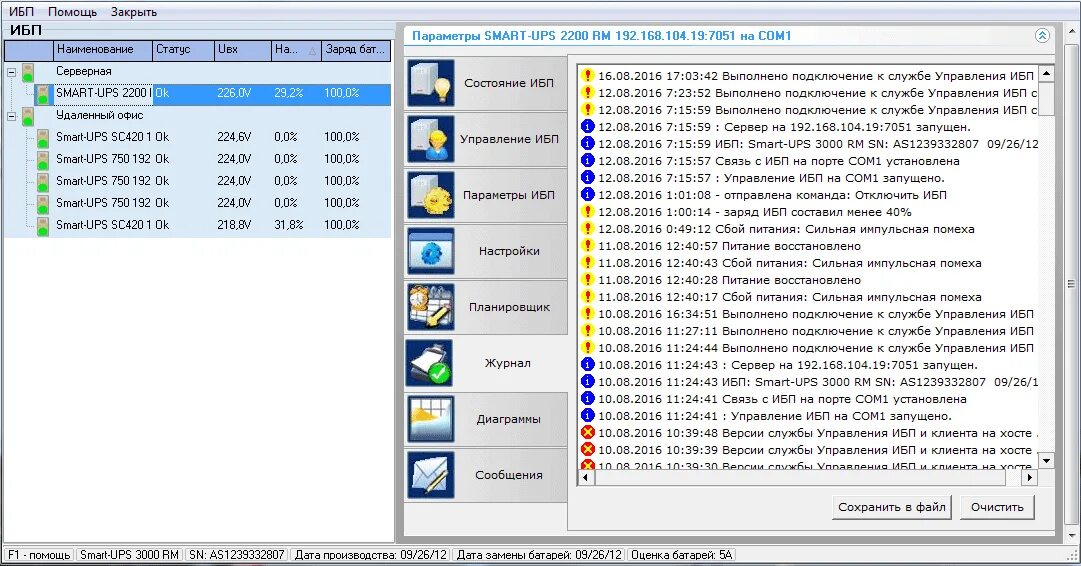Screen dimensions: 1081x566
Task: Click status bar SN: AS1239332807 field
Action: pyautogui.click(x=237, y=555)
